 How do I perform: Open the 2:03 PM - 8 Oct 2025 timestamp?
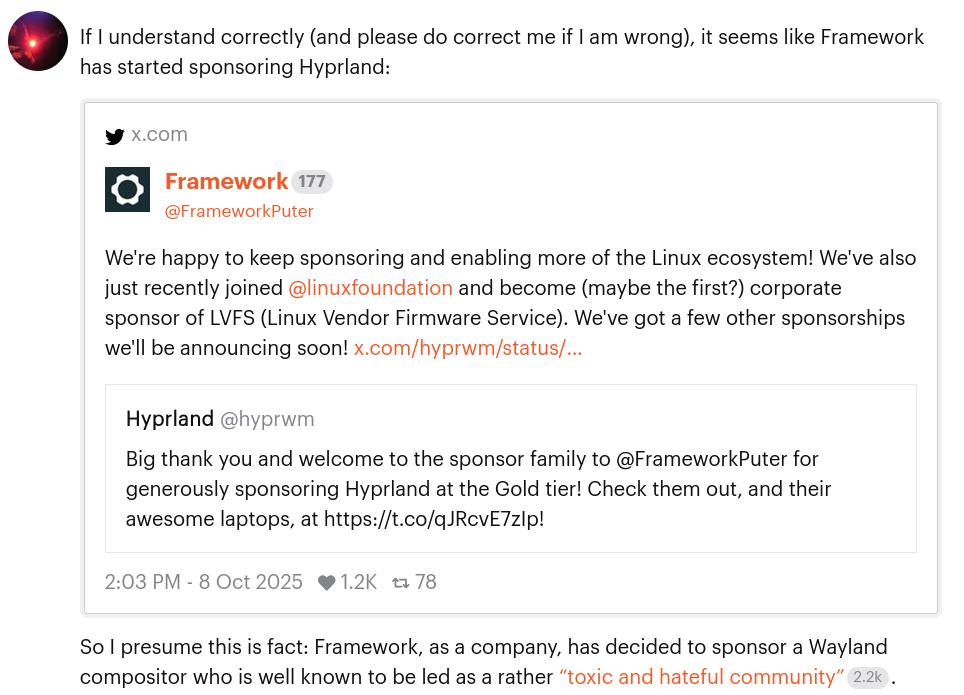point(203,582)
